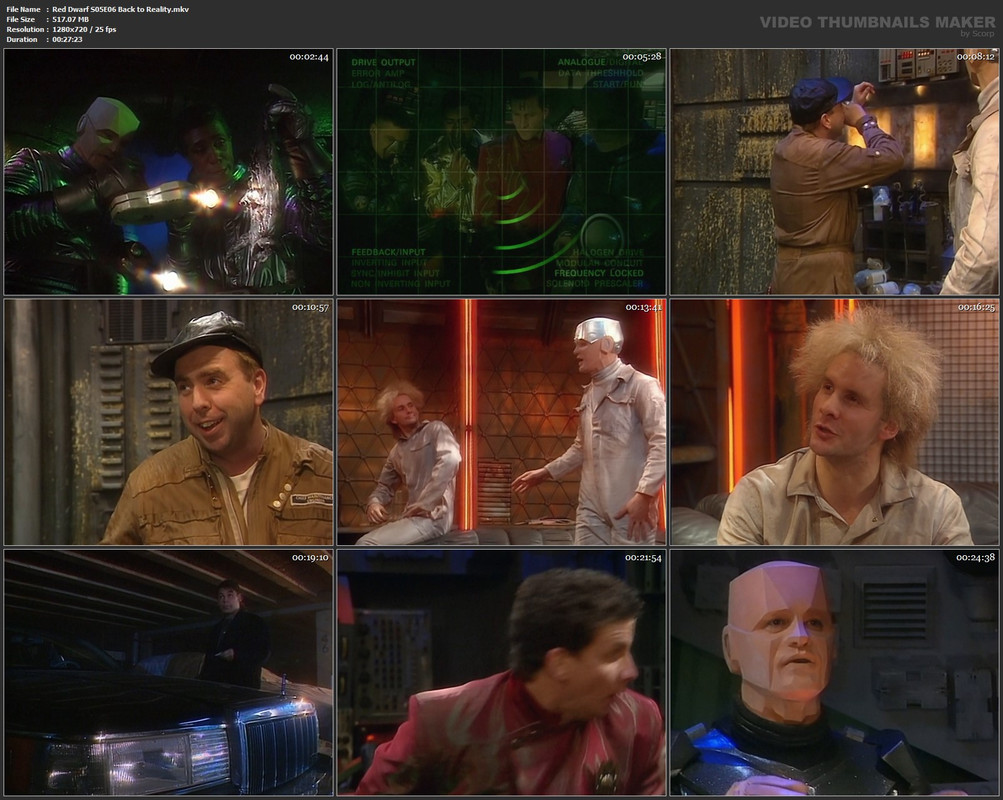Click the 'File Name' label
Viewport: 1003px width, 800px height.
pyautogui.click(x=23, y=9)
